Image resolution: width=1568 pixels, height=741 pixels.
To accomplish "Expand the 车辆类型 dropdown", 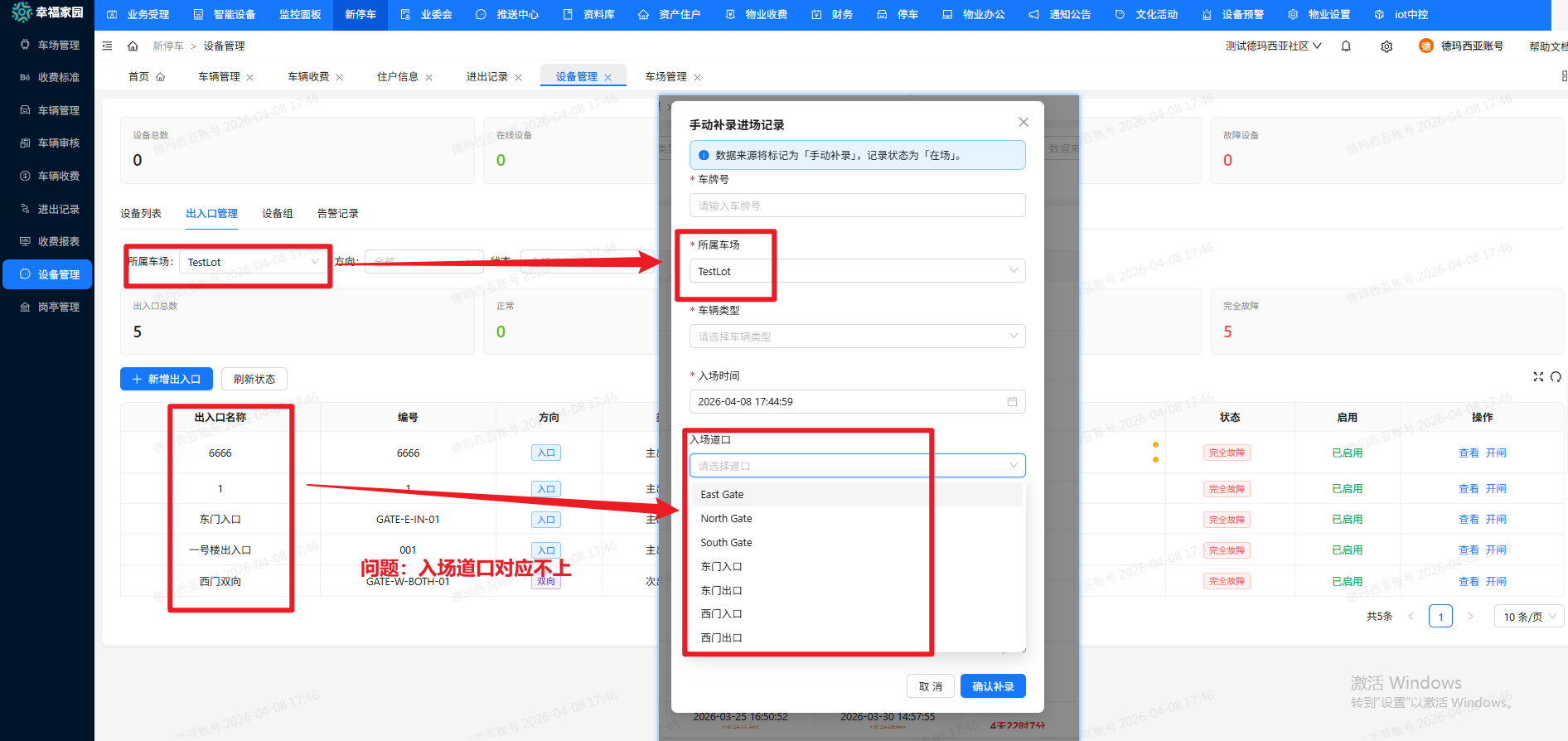I will tap(857, 337).
